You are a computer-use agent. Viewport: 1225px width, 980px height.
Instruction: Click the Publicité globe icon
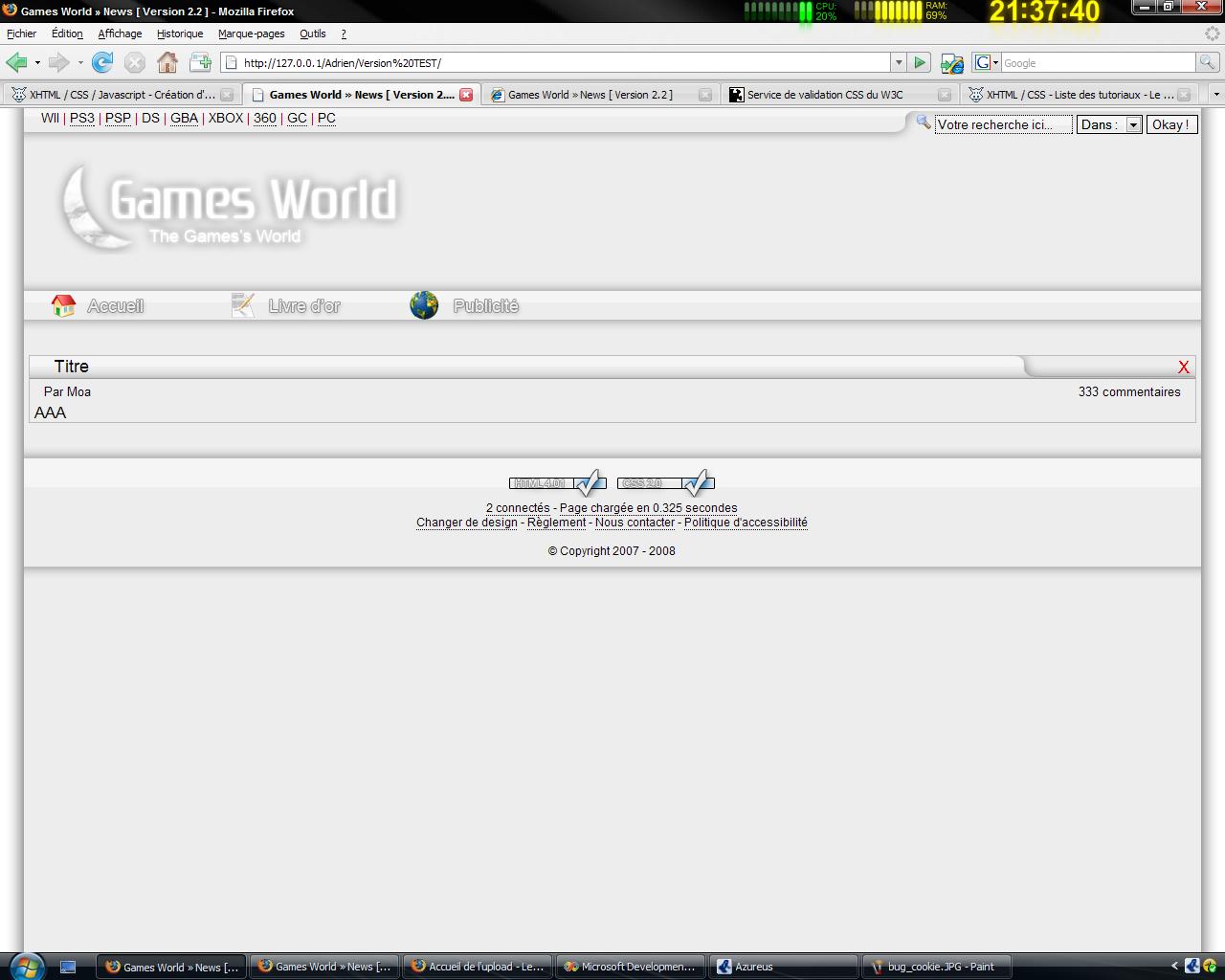point(424,305)
